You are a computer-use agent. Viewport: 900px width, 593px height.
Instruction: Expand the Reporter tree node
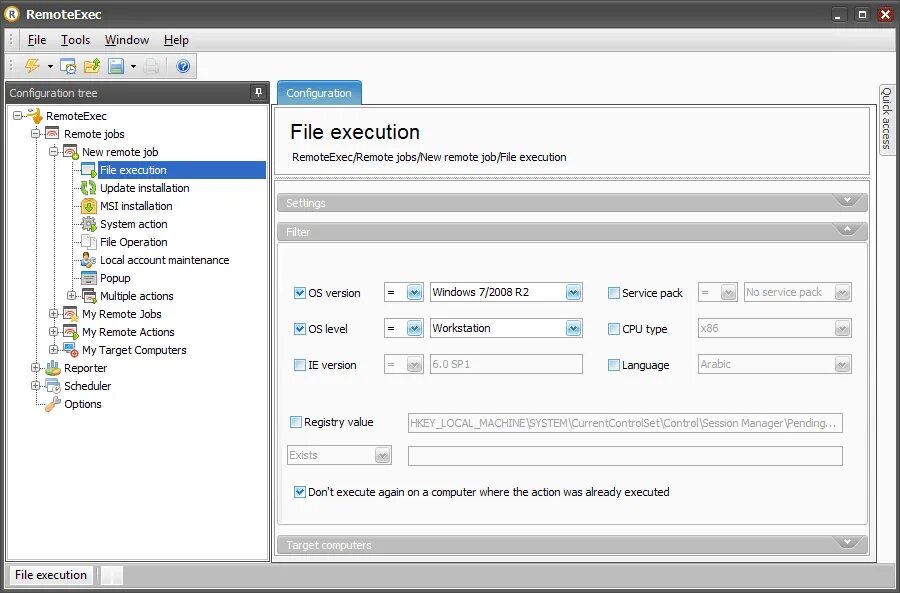point(36,368)
